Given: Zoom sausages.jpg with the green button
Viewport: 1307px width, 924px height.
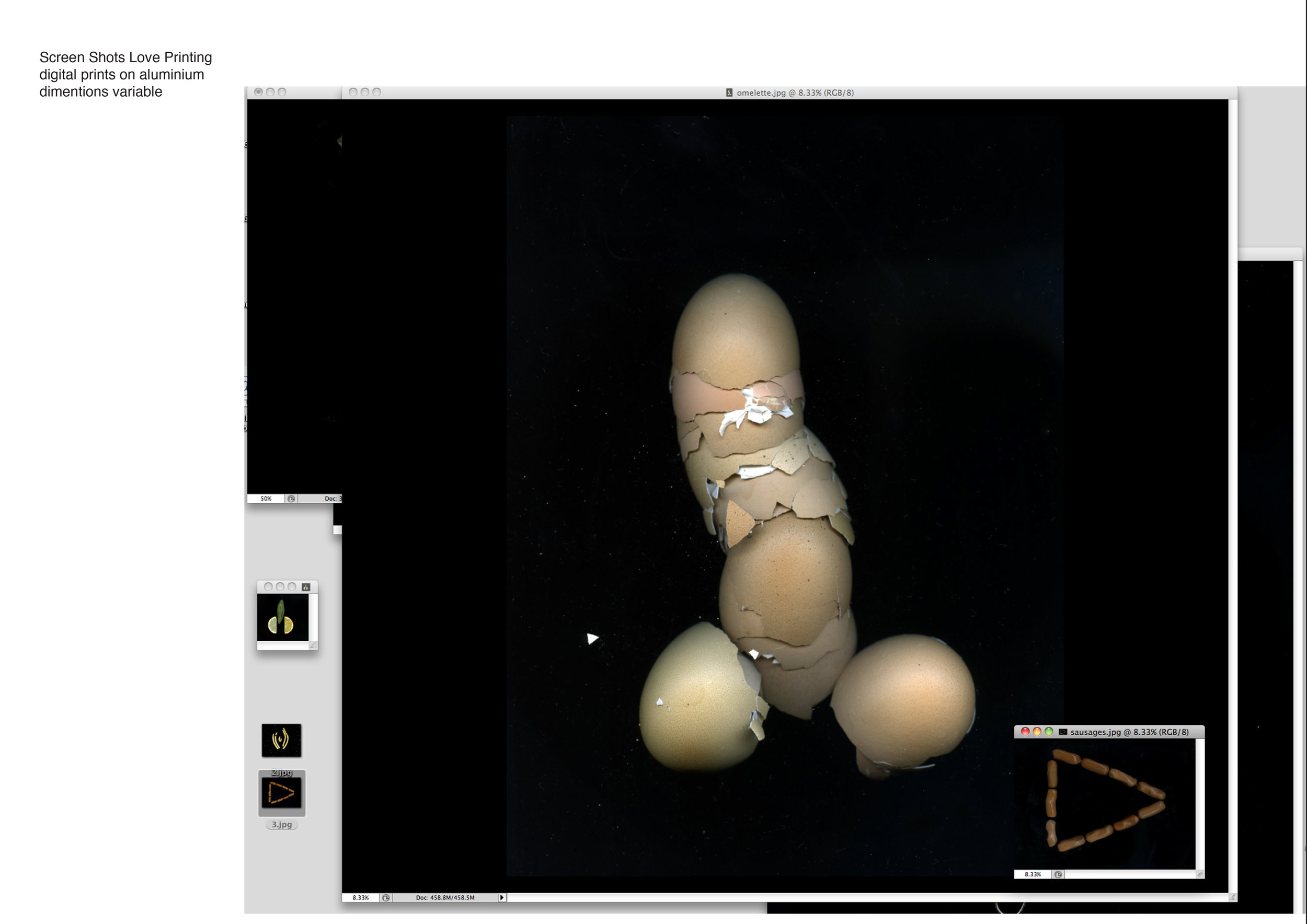Looking at the screenshot, I should pos(1049,732).
